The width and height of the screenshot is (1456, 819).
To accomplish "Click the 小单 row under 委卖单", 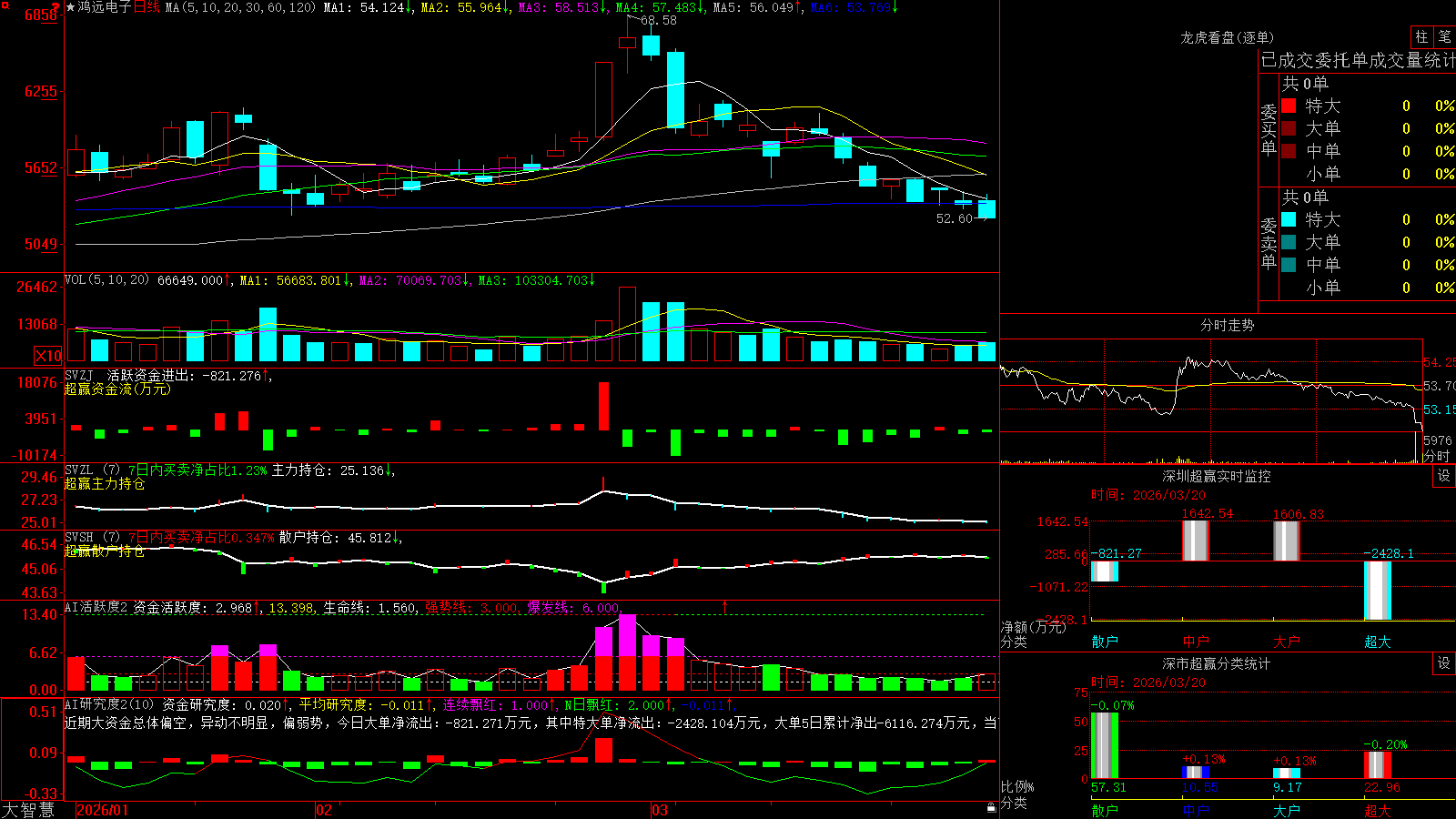I will click(x=1368, y=287).
